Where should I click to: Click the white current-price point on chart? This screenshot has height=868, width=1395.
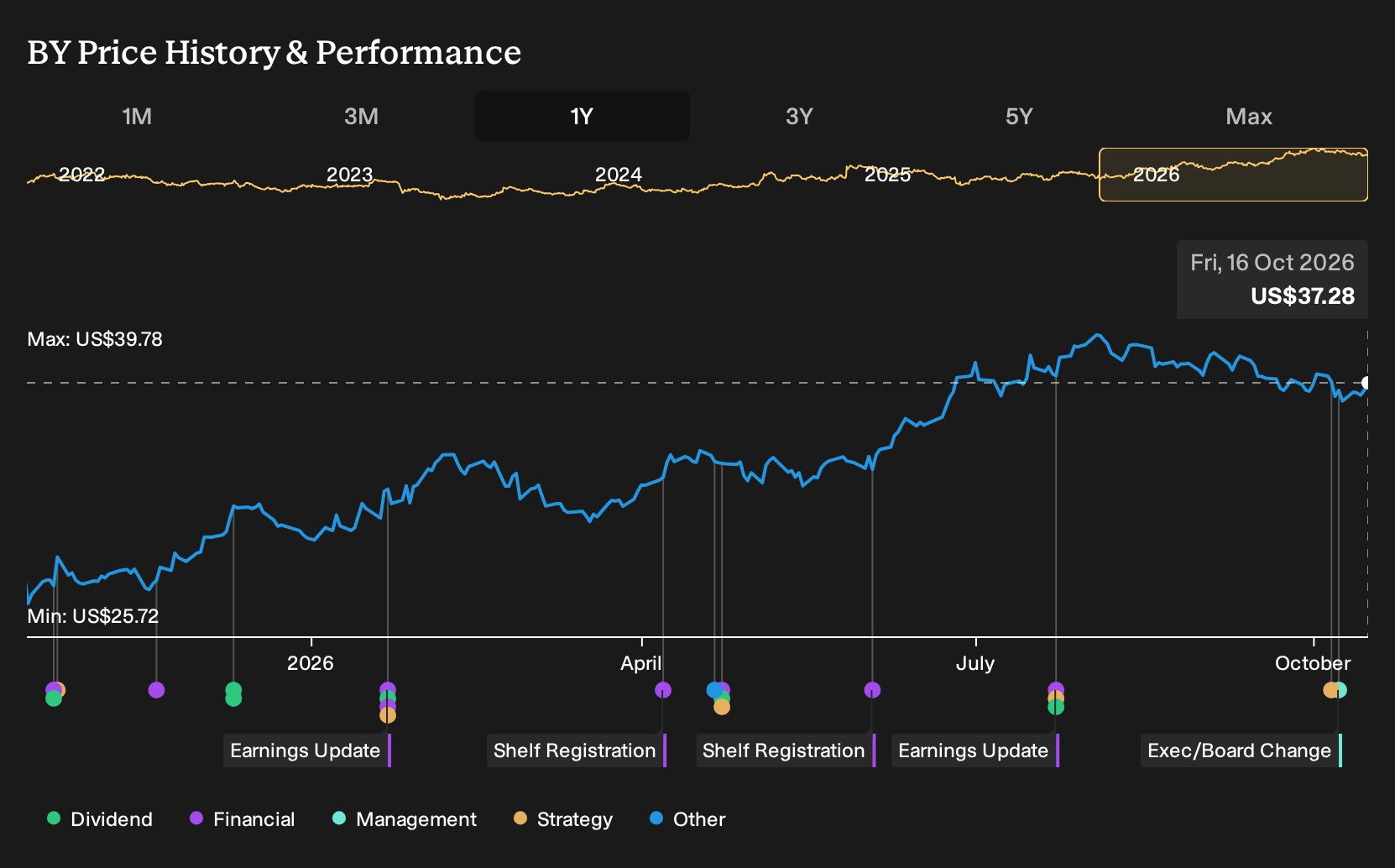point(1366,383)
